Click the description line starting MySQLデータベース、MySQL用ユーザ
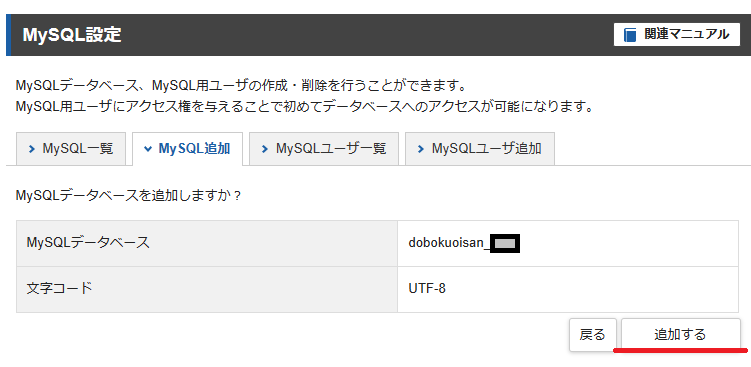751x367 pixels. pos(241,86)
